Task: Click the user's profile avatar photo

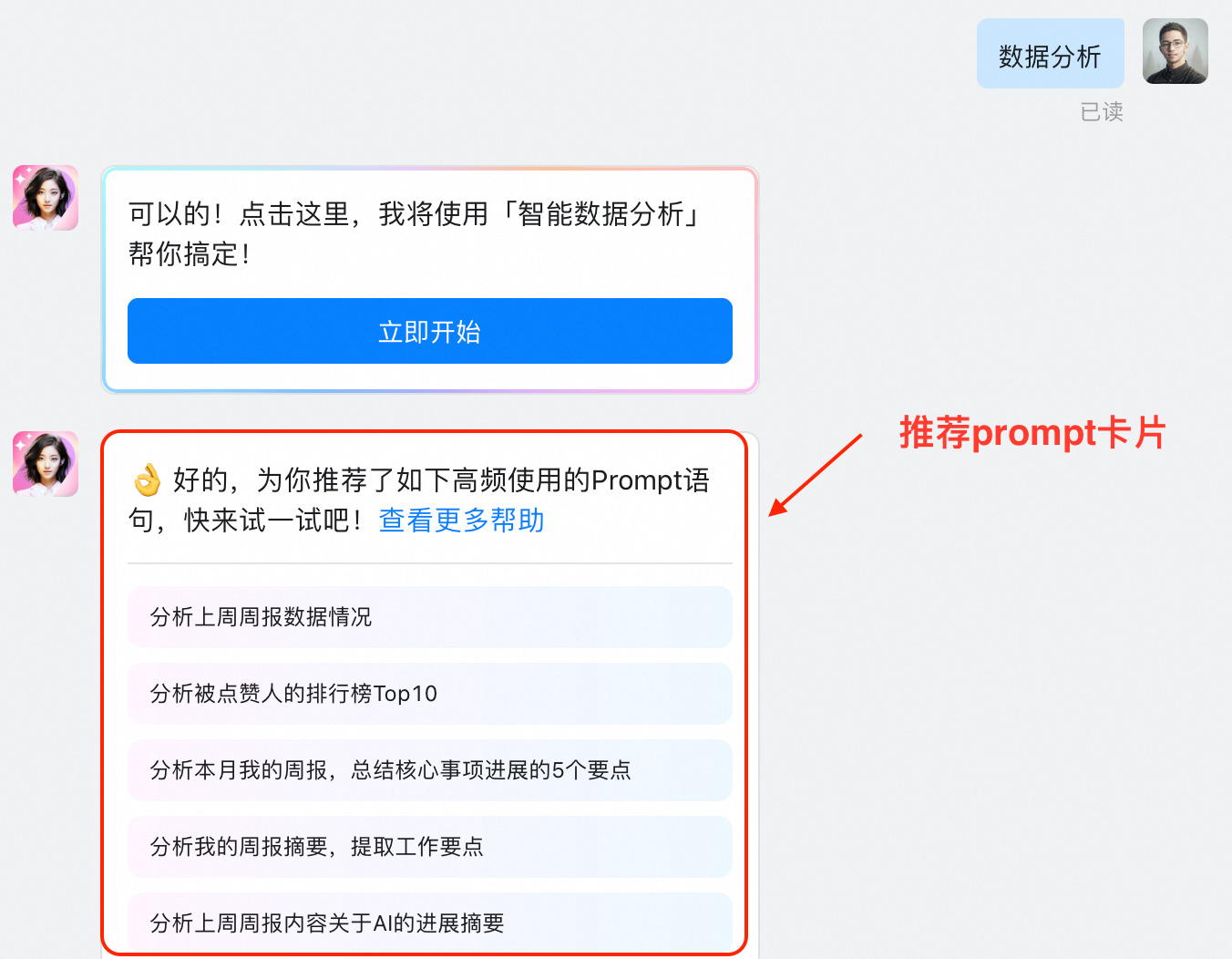Action: [1176, 52]
